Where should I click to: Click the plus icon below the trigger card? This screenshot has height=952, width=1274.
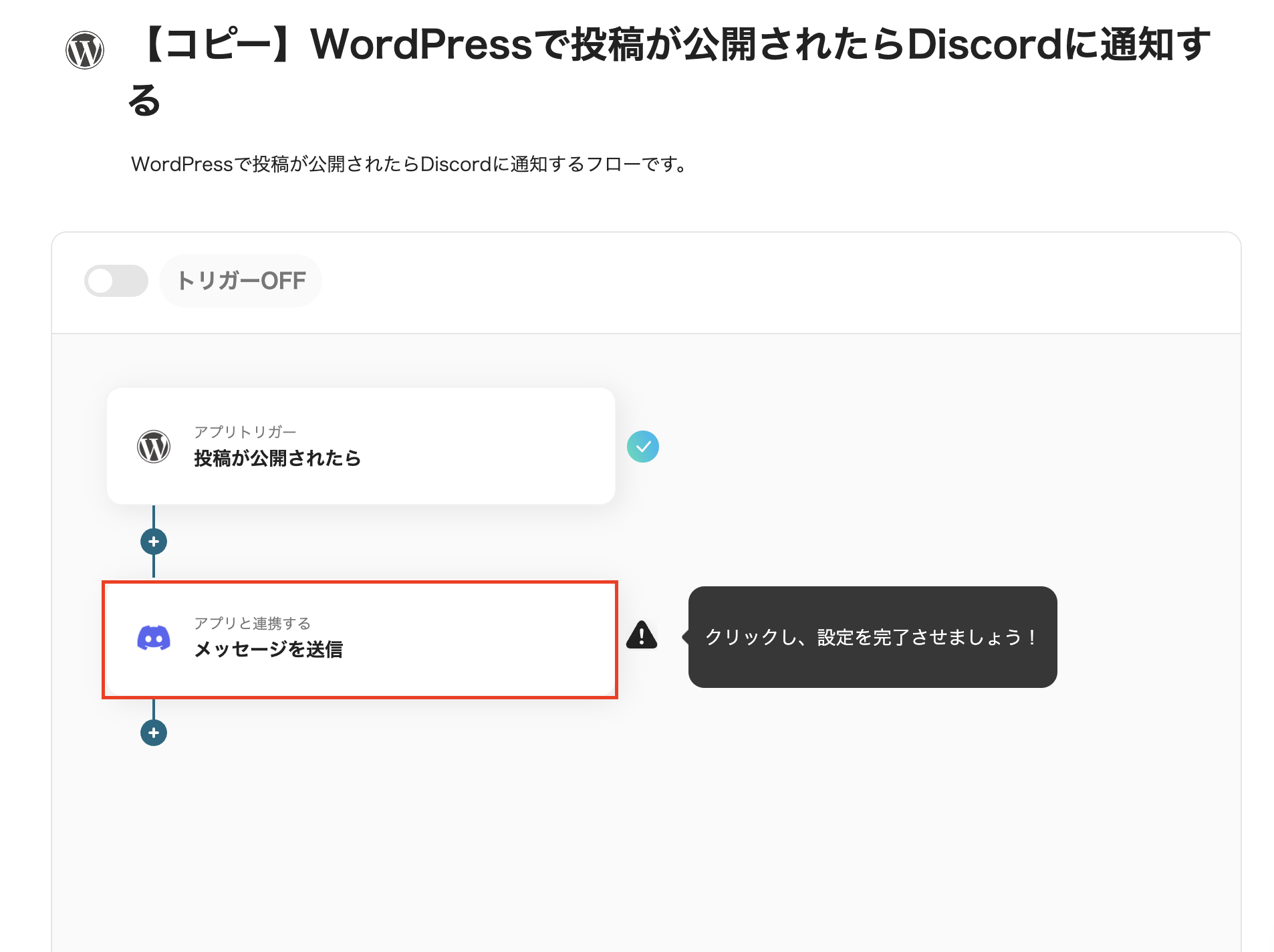pyautogui.click(x=154, y=542)
